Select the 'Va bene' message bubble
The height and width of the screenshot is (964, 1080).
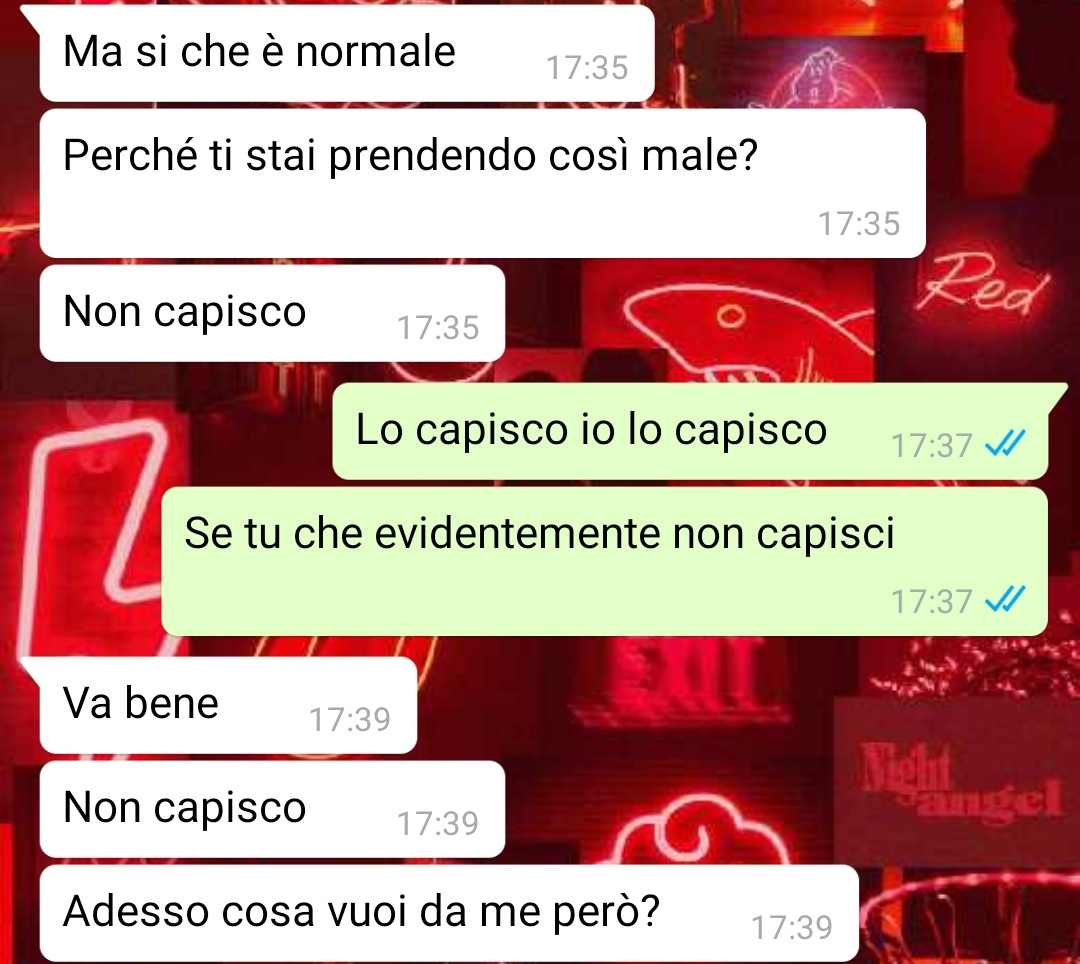(228, 705)
